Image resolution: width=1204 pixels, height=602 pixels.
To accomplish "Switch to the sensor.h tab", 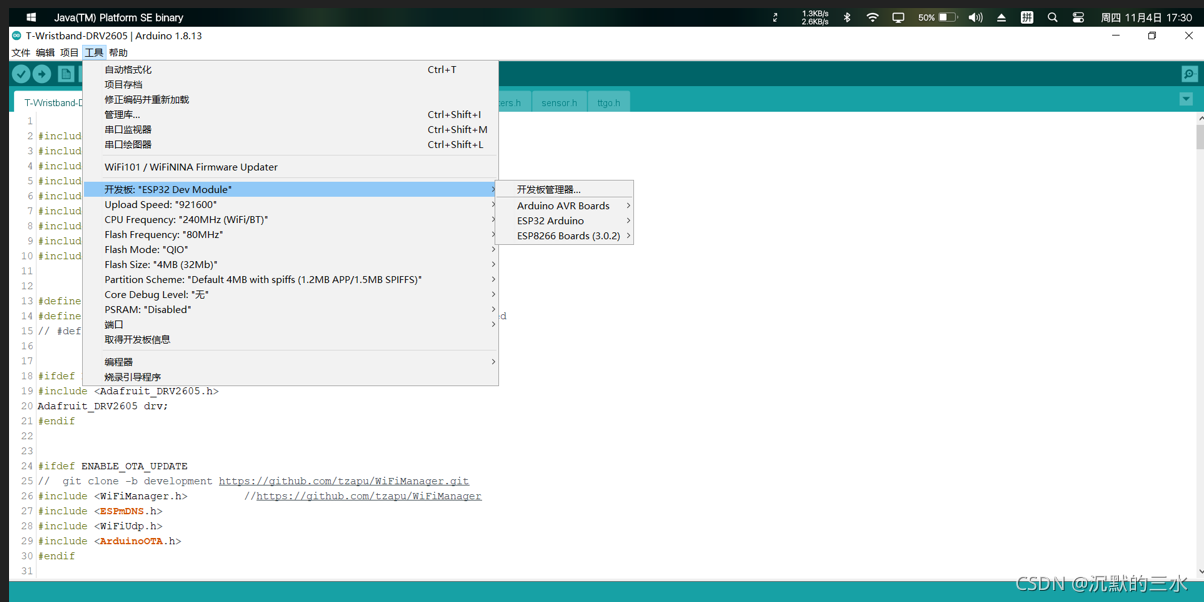I will click(x=559, y=102).
